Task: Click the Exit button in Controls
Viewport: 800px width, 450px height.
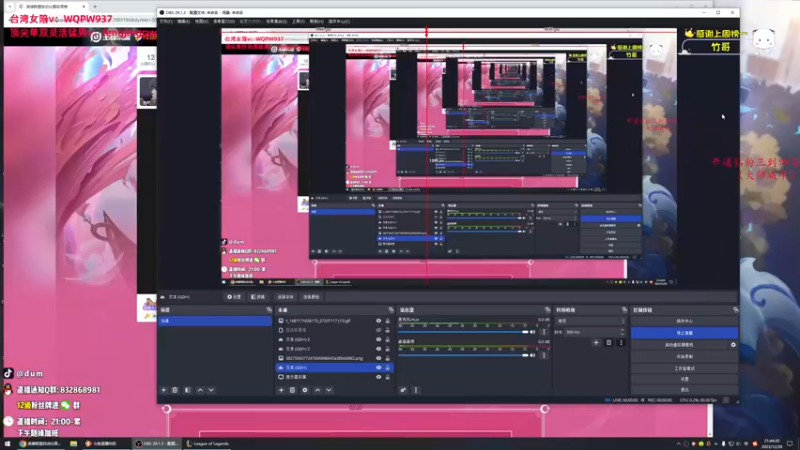Action: (x=684, y=389)
